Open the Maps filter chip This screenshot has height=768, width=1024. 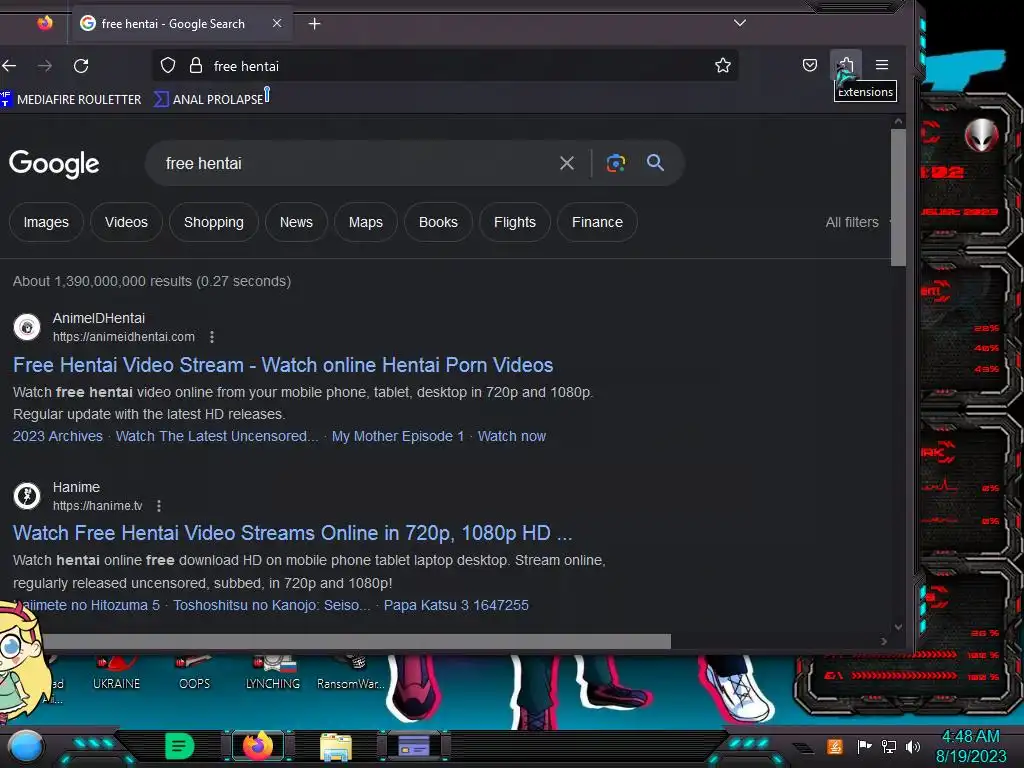[x=366, y=222]
